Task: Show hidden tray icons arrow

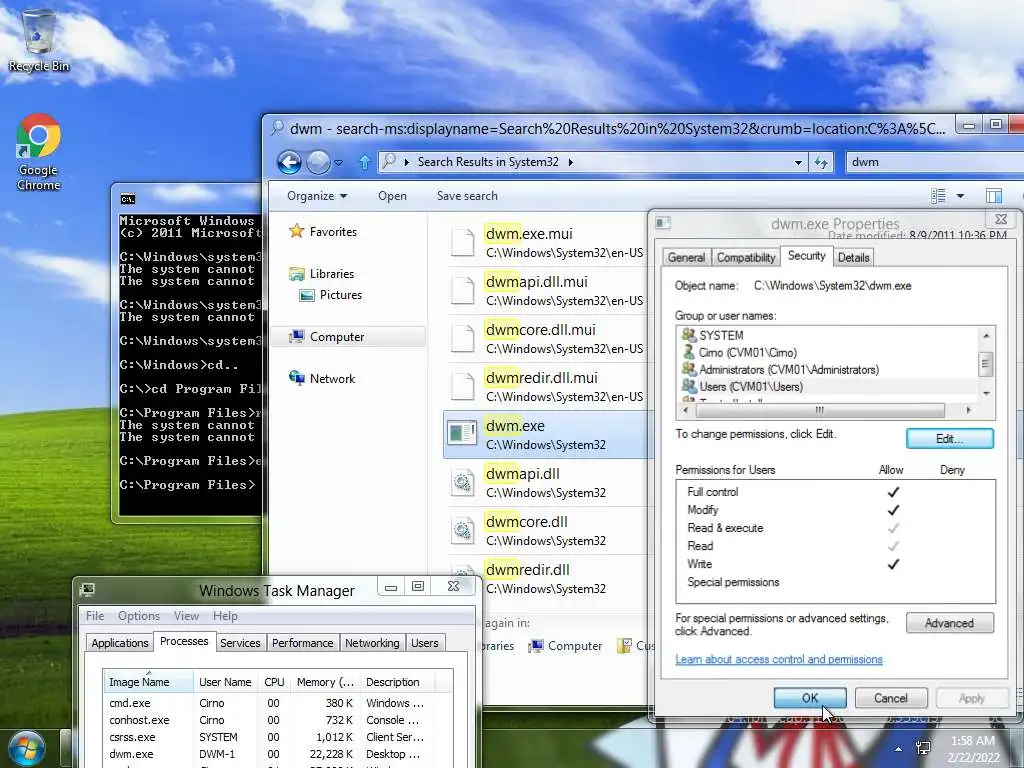Action: click(899, 749)
